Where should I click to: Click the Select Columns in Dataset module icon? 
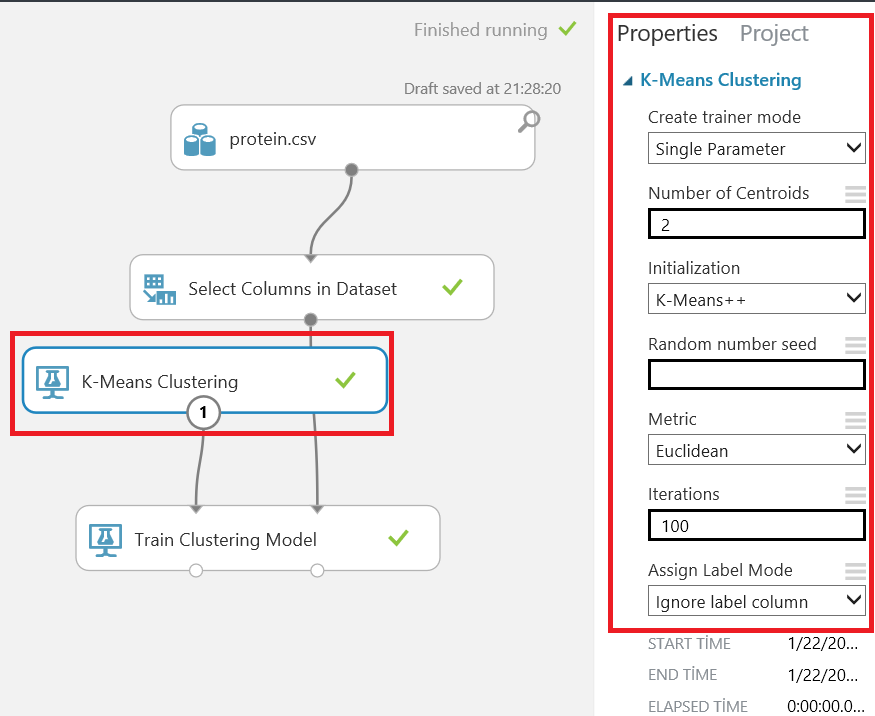point(158,289)
